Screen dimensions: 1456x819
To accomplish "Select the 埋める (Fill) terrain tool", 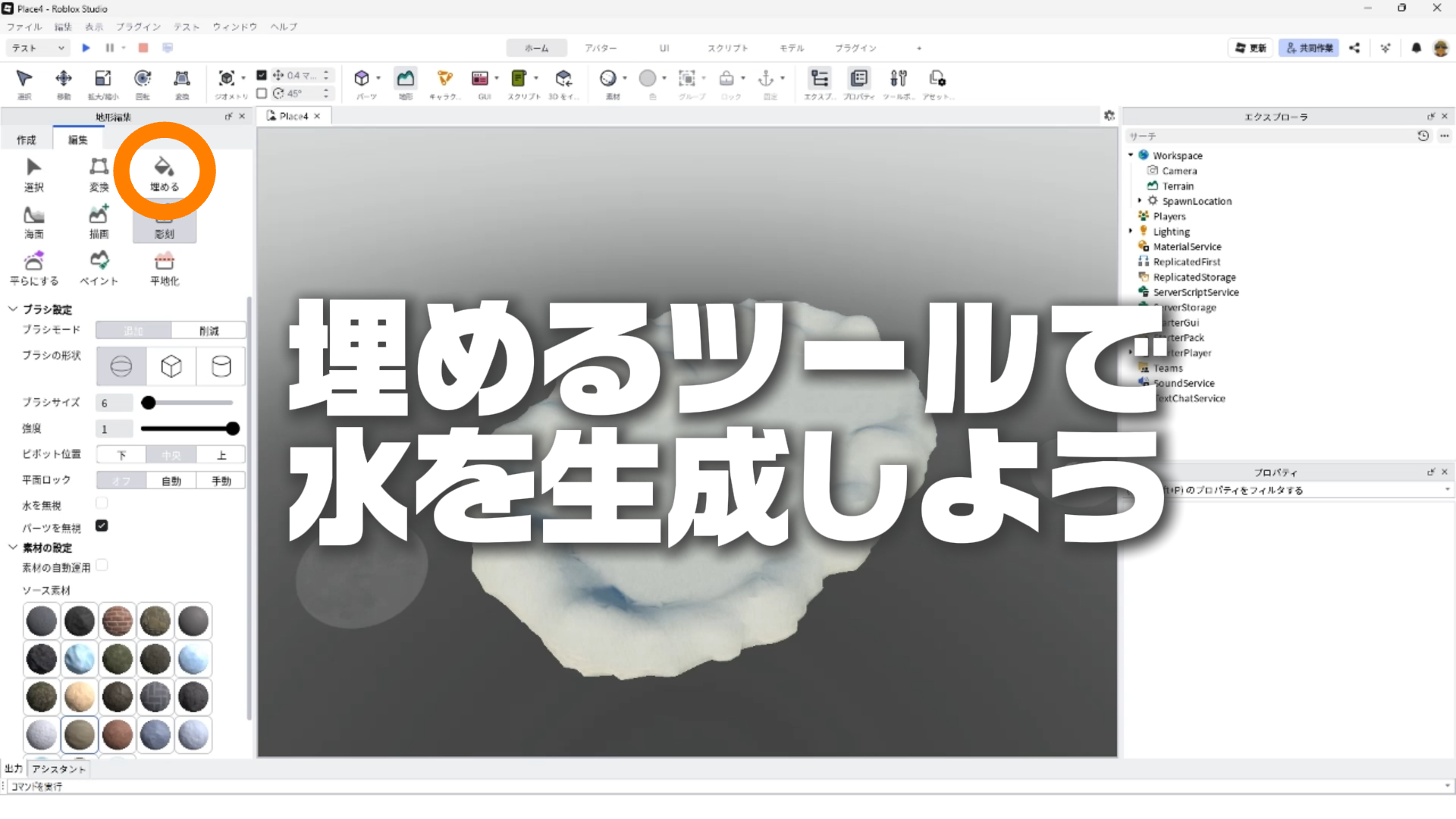I will click(164, 174).
